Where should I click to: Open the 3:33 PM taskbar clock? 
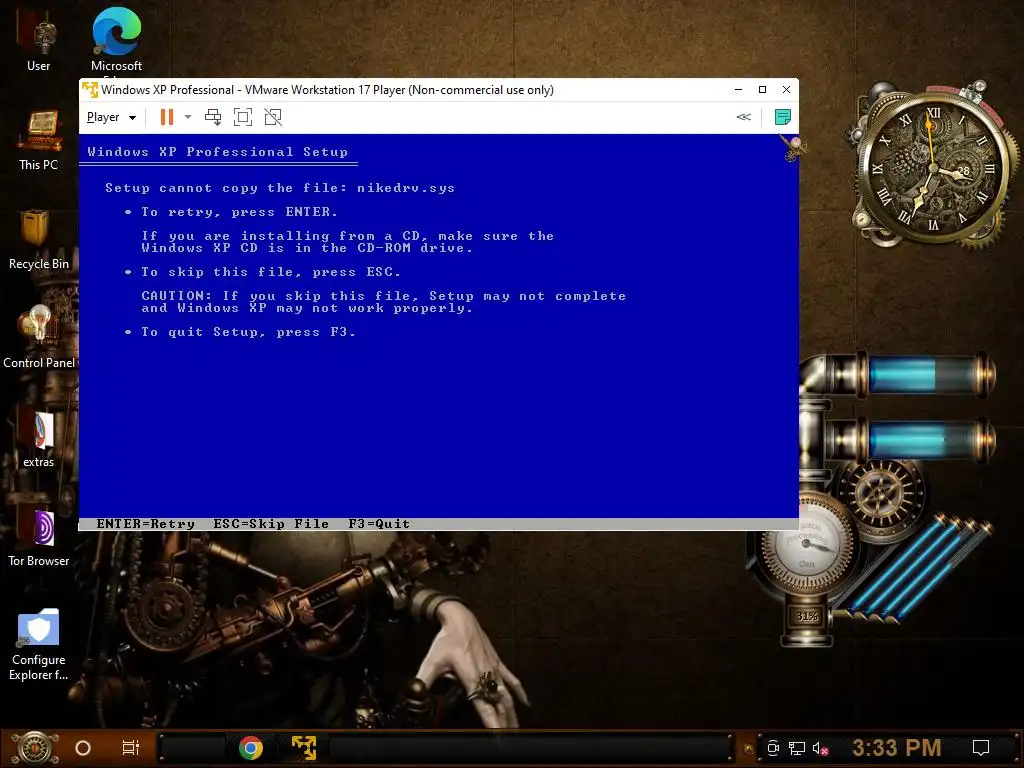897,748
